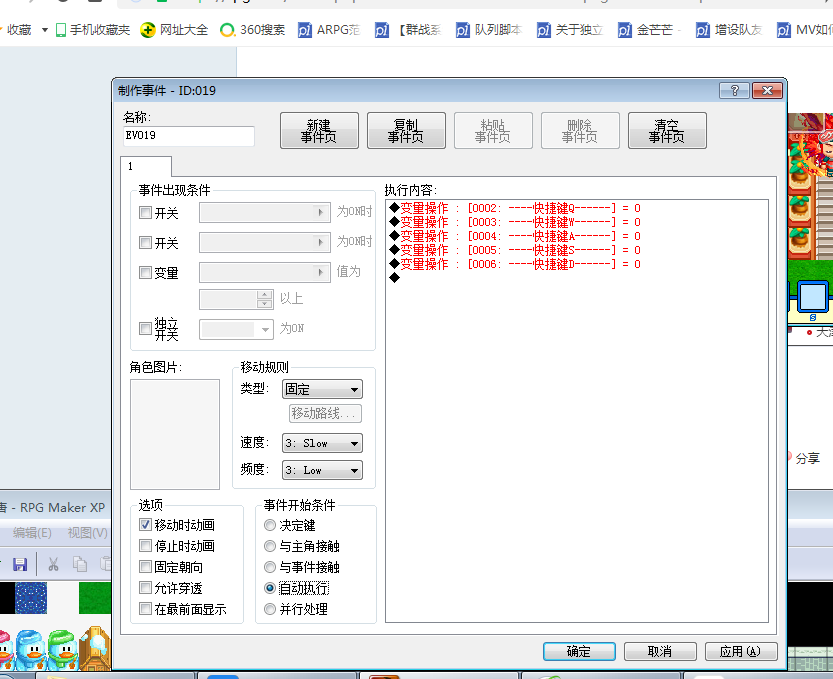Open the 类型 dropdown showing 固定
The height and width of the screenshot is (679, 833).
pyautogui.click(x=322, y=389)
